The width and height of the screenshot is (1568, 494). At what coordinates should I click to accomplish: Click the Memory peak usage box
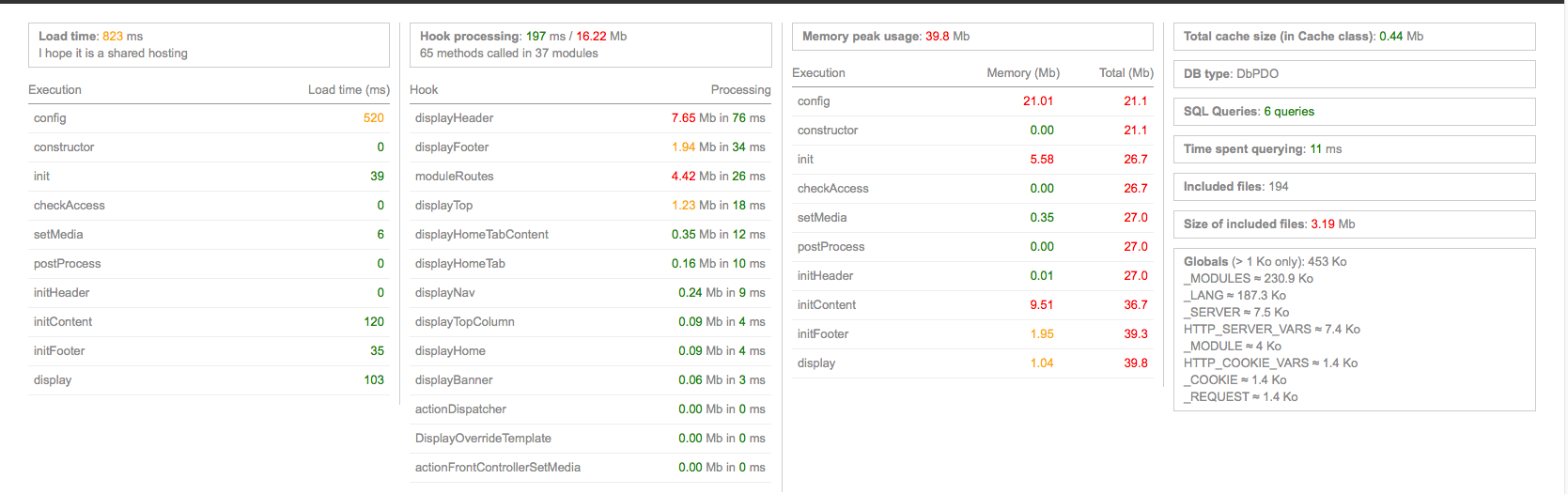click(972, 37)
